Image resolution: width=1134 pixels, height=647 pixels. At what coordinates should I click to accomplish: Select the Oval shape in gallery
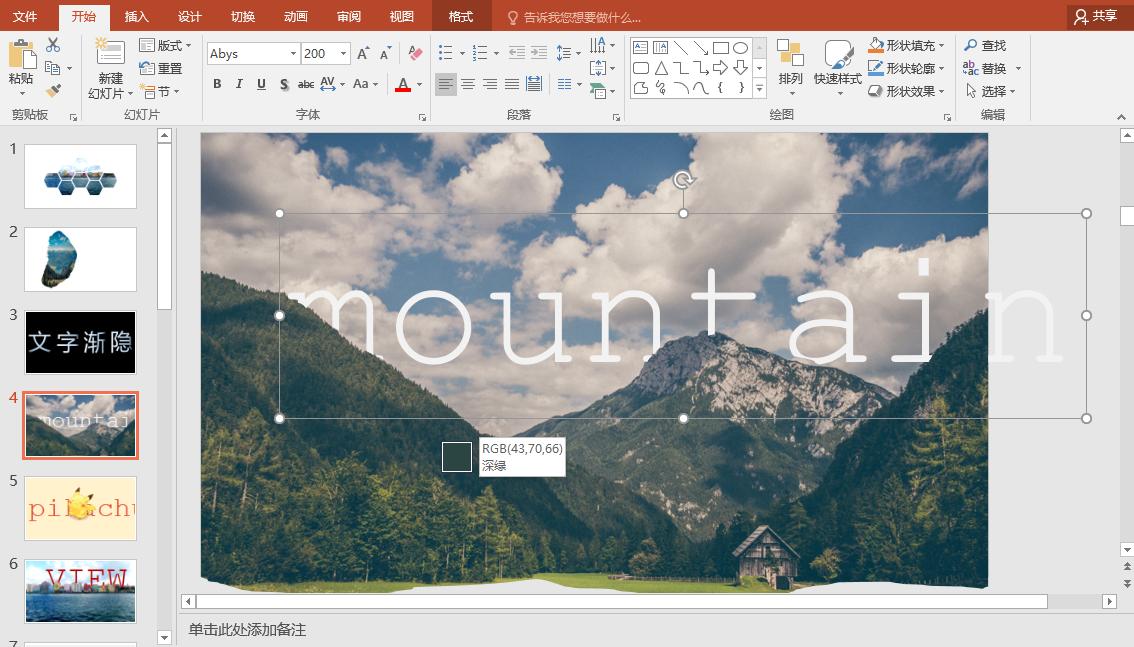tap(740, 48)
